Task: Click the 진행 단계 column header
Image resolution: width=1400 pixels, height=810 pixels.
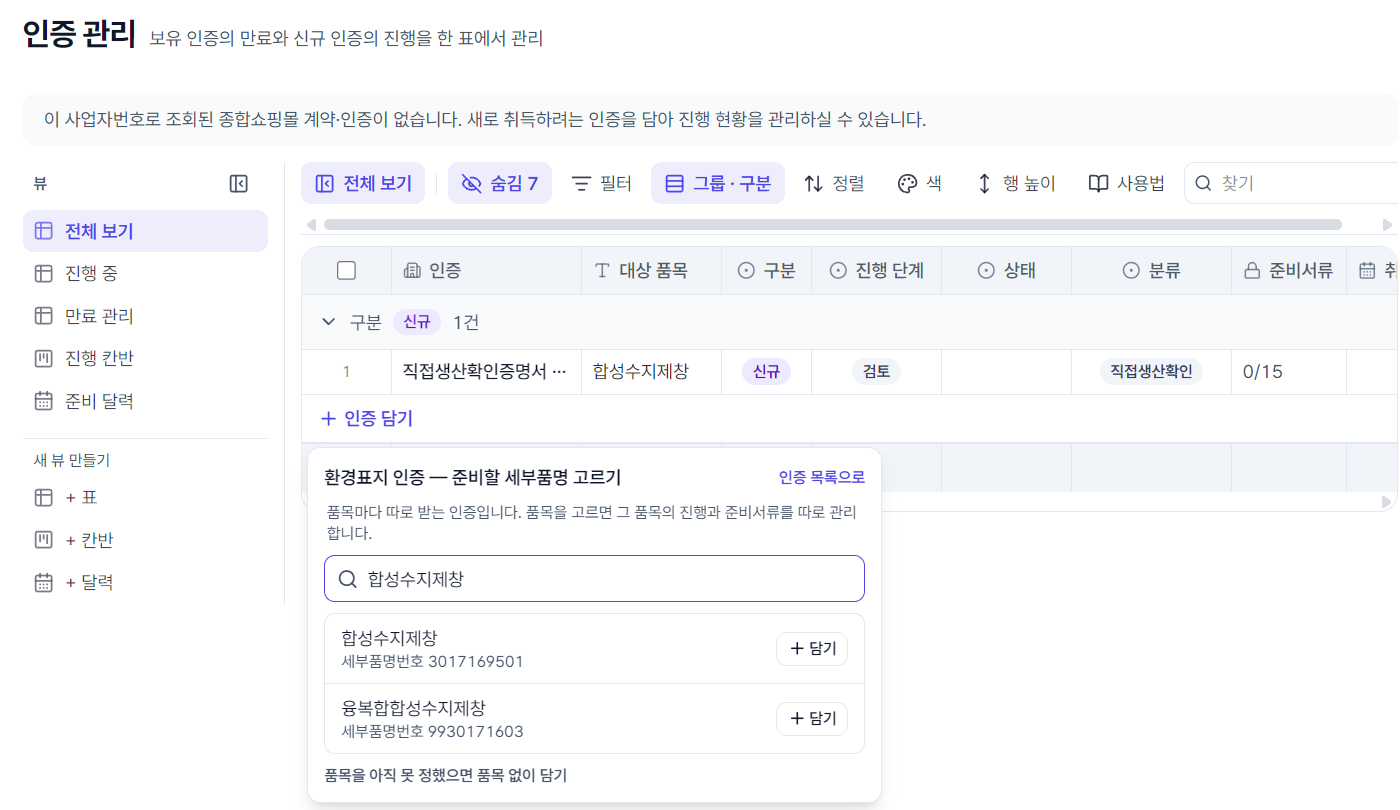Action: pyautogui.click(x=877, y=270)
